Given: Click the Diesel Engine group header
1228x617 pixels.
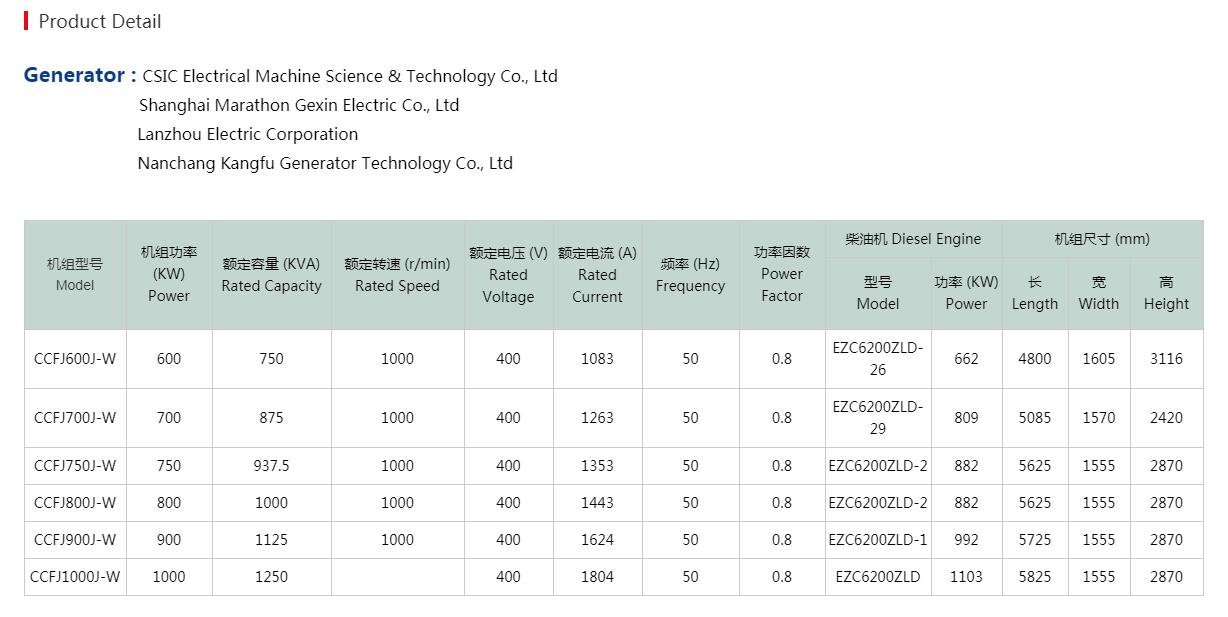Looking at the screenshot, I should (x=913, y=239).
